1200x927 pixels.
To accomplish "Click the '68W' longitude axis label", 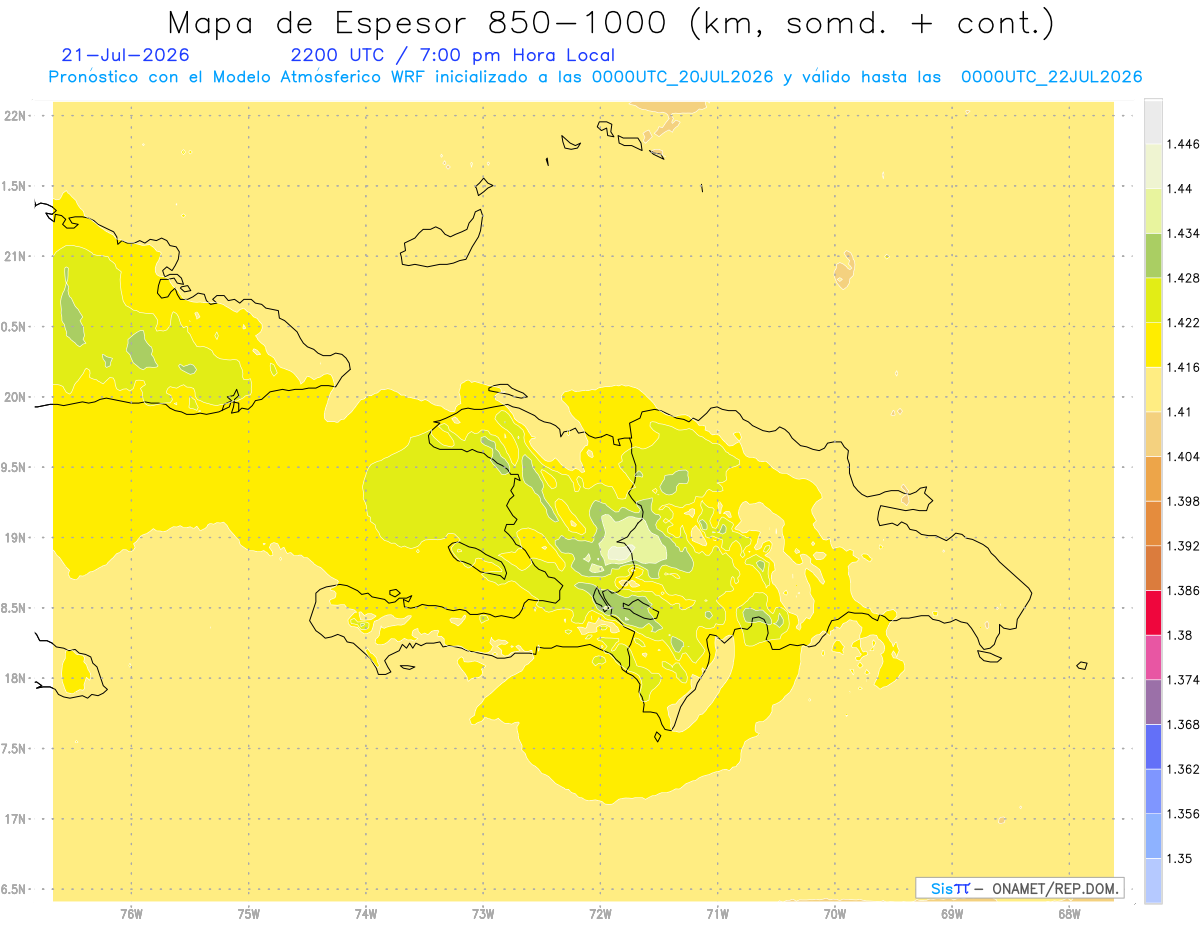I will tap(1069, 914).
